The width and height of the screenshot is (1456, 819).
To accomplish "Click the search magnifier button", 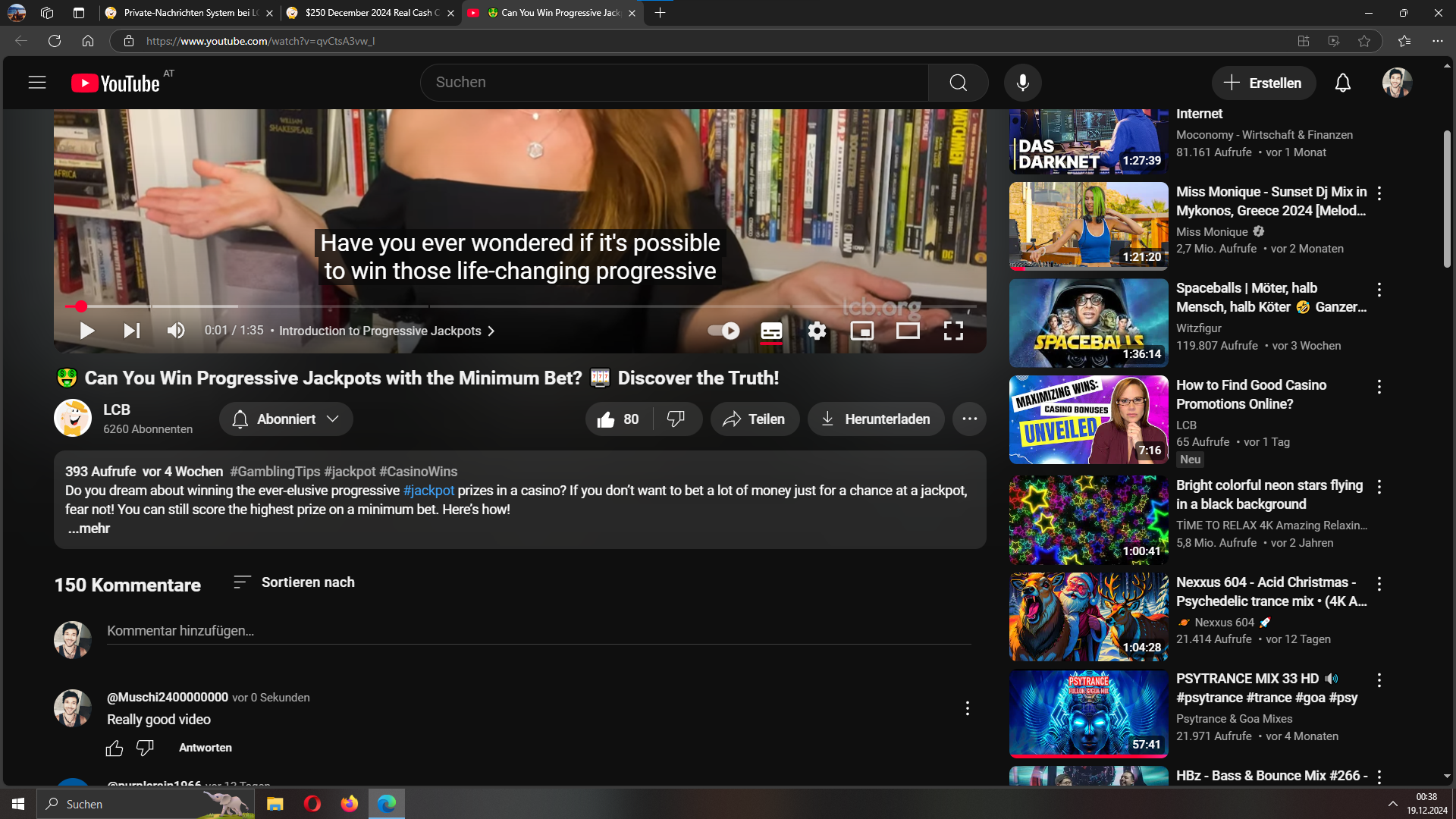I will [x=958, y=83].
